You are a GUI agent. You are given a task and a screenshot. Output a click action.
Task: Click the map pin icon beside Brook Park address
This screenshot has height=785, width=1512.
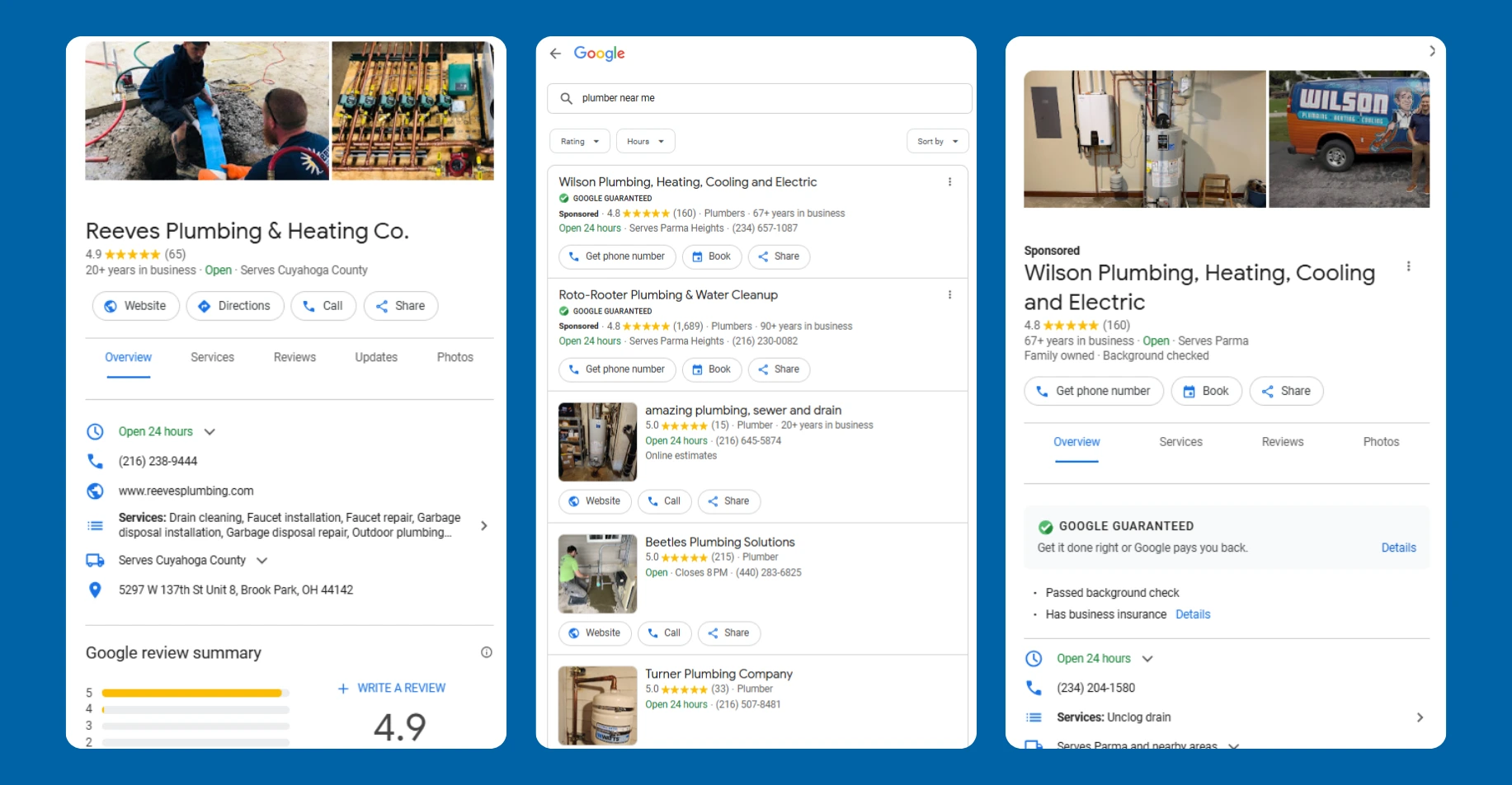pyautogui.click(x=96, y=590)
